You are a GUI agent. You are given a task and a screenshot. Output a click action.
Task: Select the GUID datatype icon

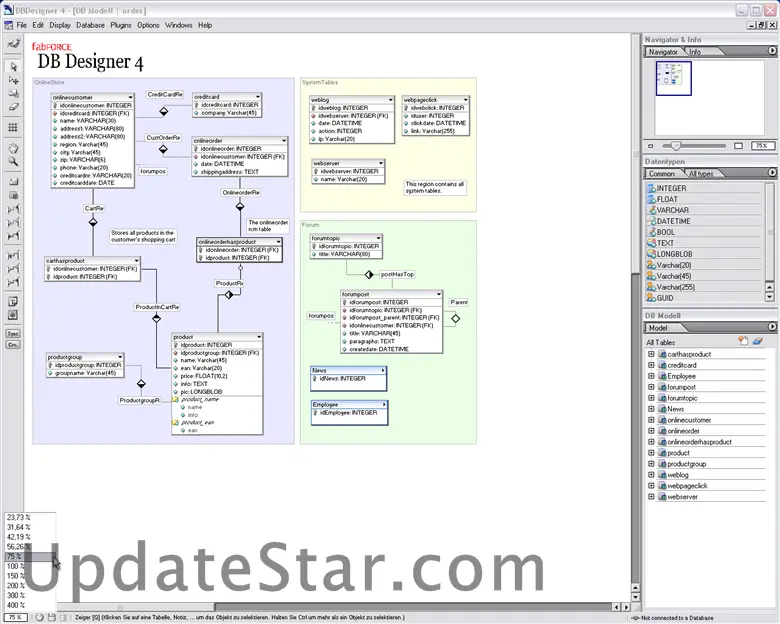[651, 298]
